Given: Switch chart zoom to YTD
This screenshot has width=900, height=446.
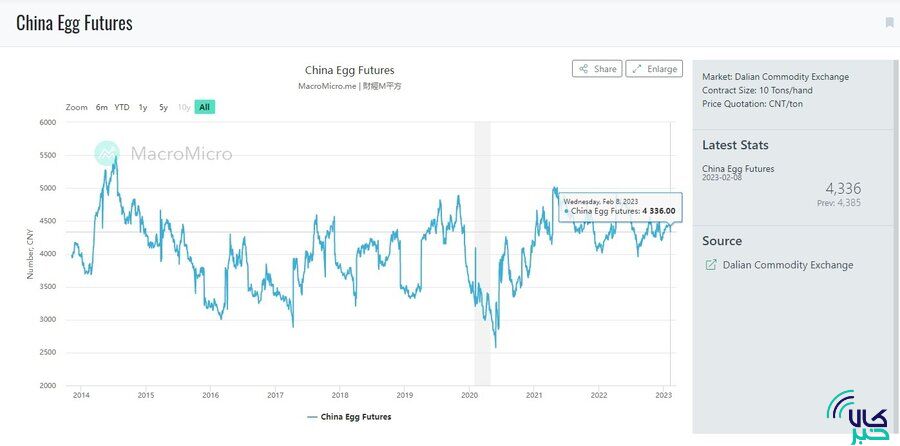Looking at the screenshot, I should 122,107.
